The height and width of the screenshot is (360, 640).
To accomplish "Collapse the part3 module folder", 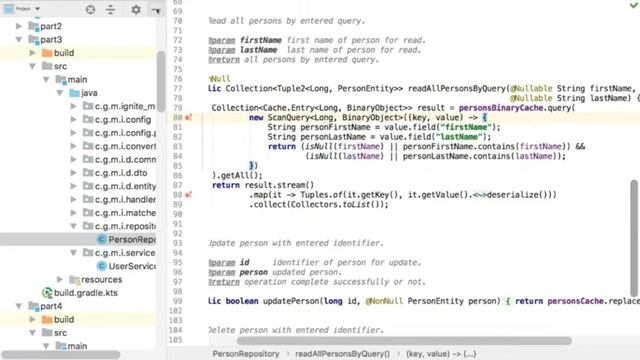I will point(19,40).
